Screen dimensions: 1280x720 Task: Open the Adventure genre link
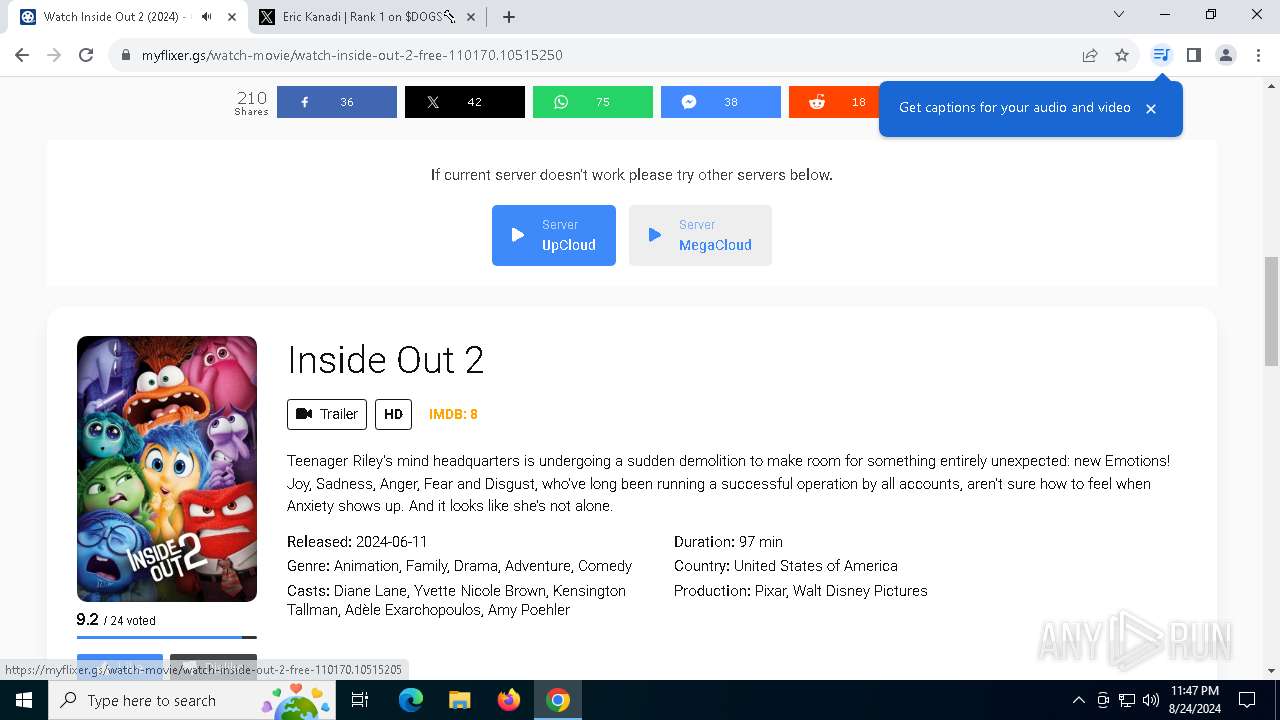(x=537, y=566)
